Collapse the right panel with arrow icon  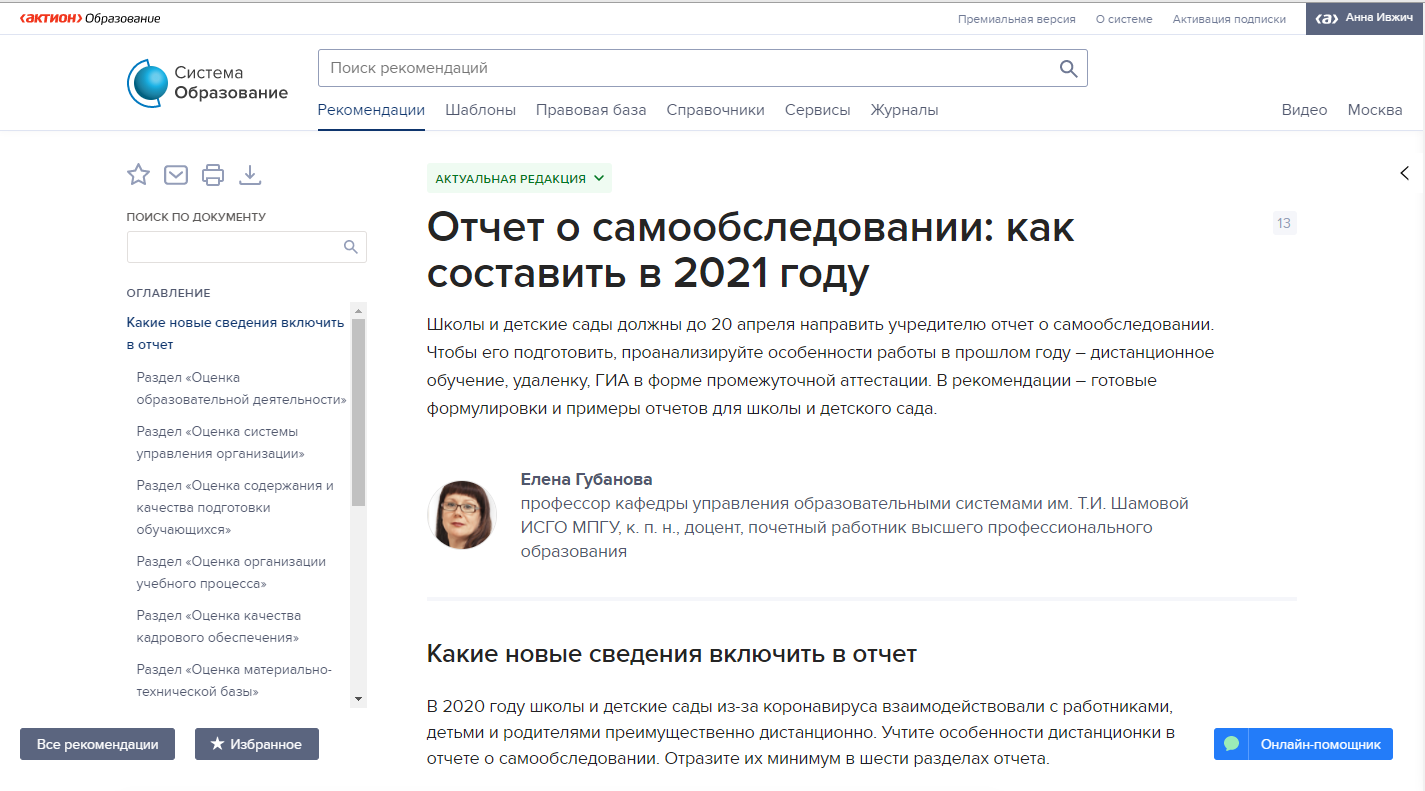(x=1404, y=173)
